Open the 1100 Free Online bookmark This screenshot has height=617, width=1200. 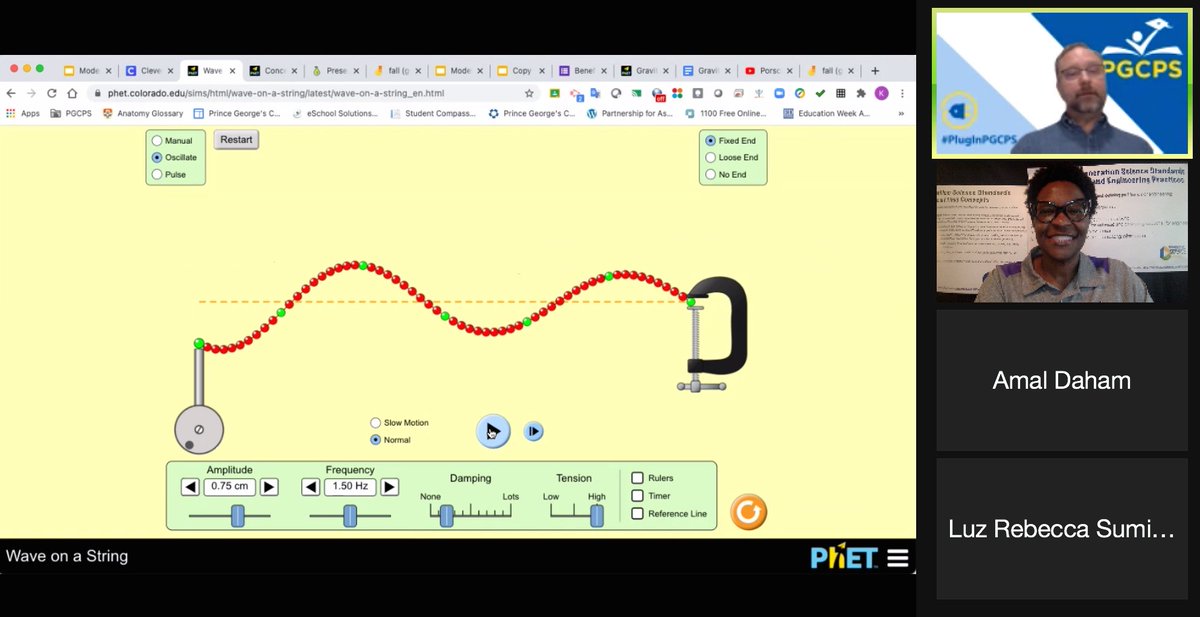(728, 113)
